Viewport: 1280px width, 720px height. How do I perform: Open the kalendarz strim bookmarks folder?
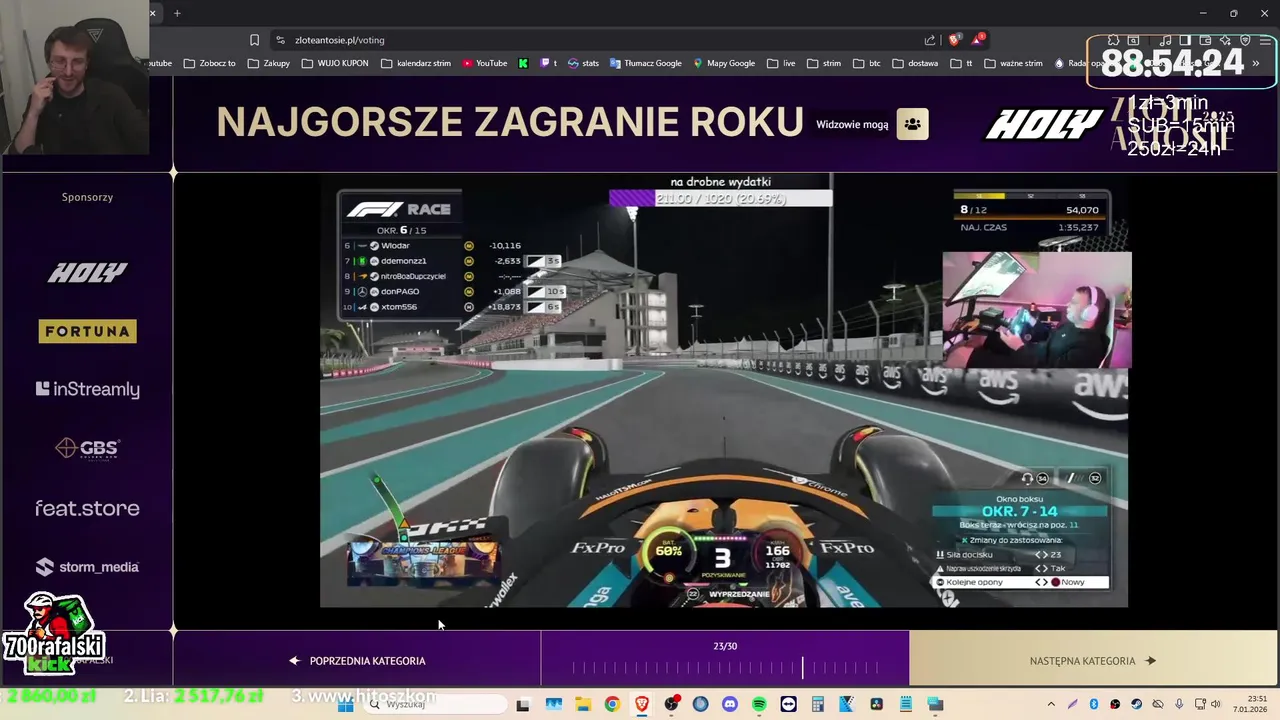click(416, 63)
